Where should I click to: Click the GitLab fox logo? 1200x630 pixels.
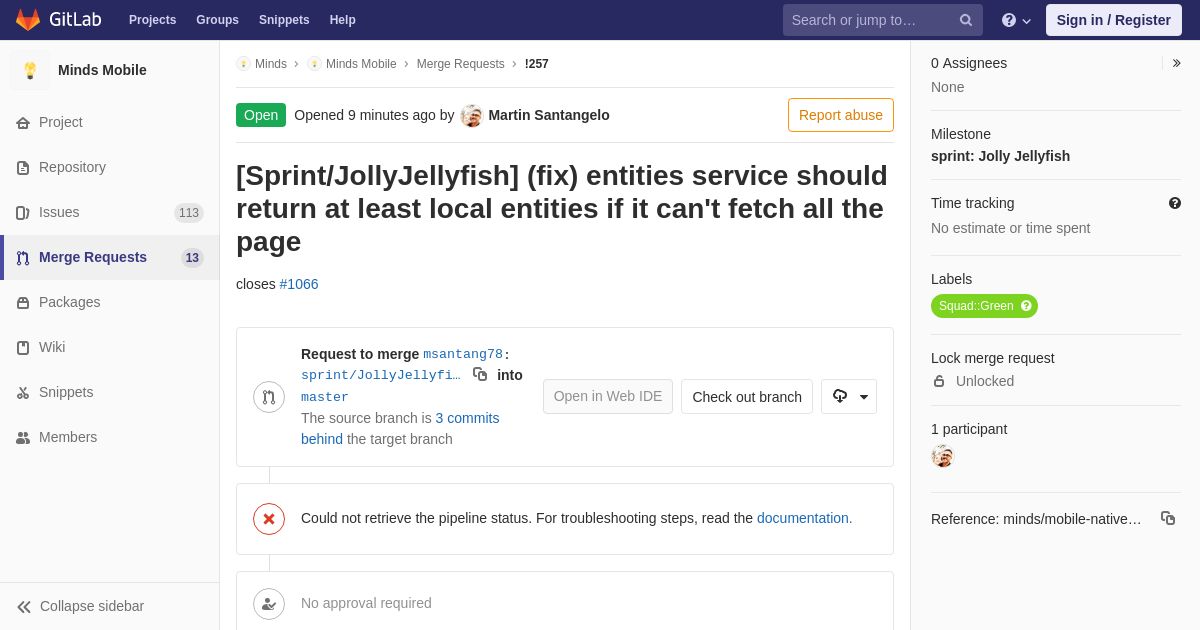coord(28,20)
